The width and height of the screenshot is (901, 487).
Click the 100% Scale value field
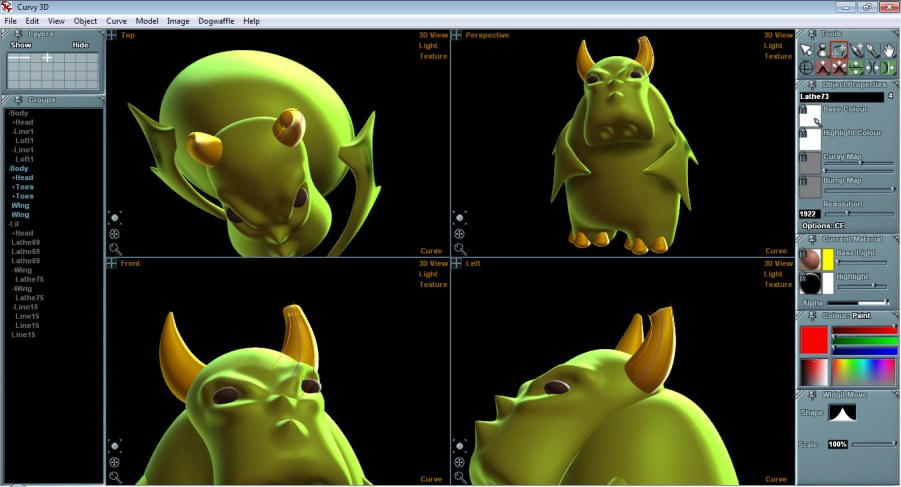(838, 444)
